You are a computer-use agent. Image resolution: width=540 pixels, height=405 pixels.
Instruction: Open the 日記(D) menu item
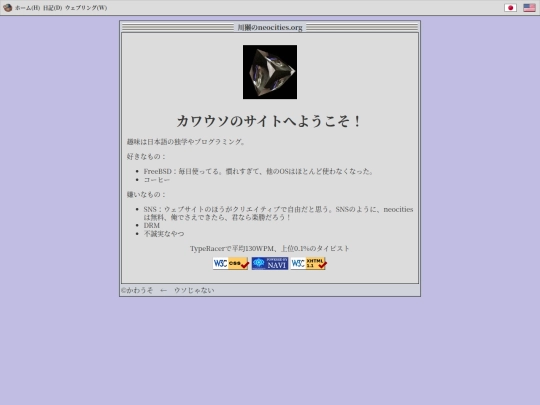[53, 8]
